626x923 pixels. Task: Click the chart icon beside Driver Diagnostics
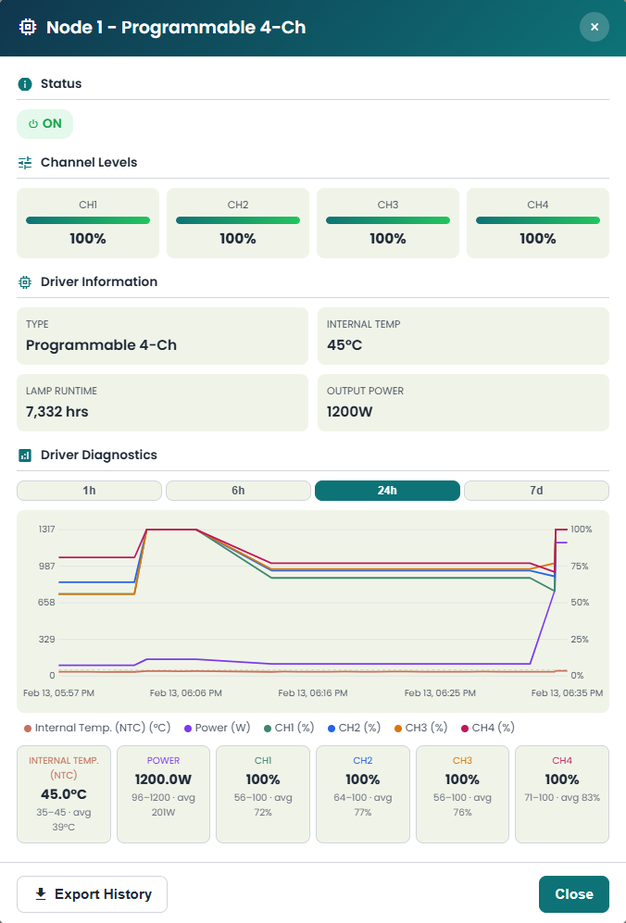(x=25, y=456)
